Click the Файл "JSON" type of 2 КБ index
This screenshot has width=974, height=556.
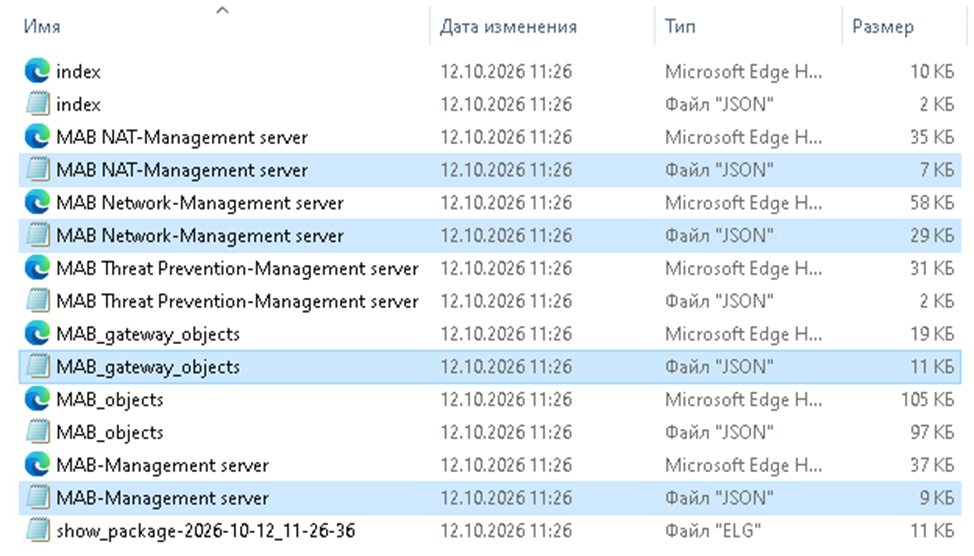pos(719,104)
